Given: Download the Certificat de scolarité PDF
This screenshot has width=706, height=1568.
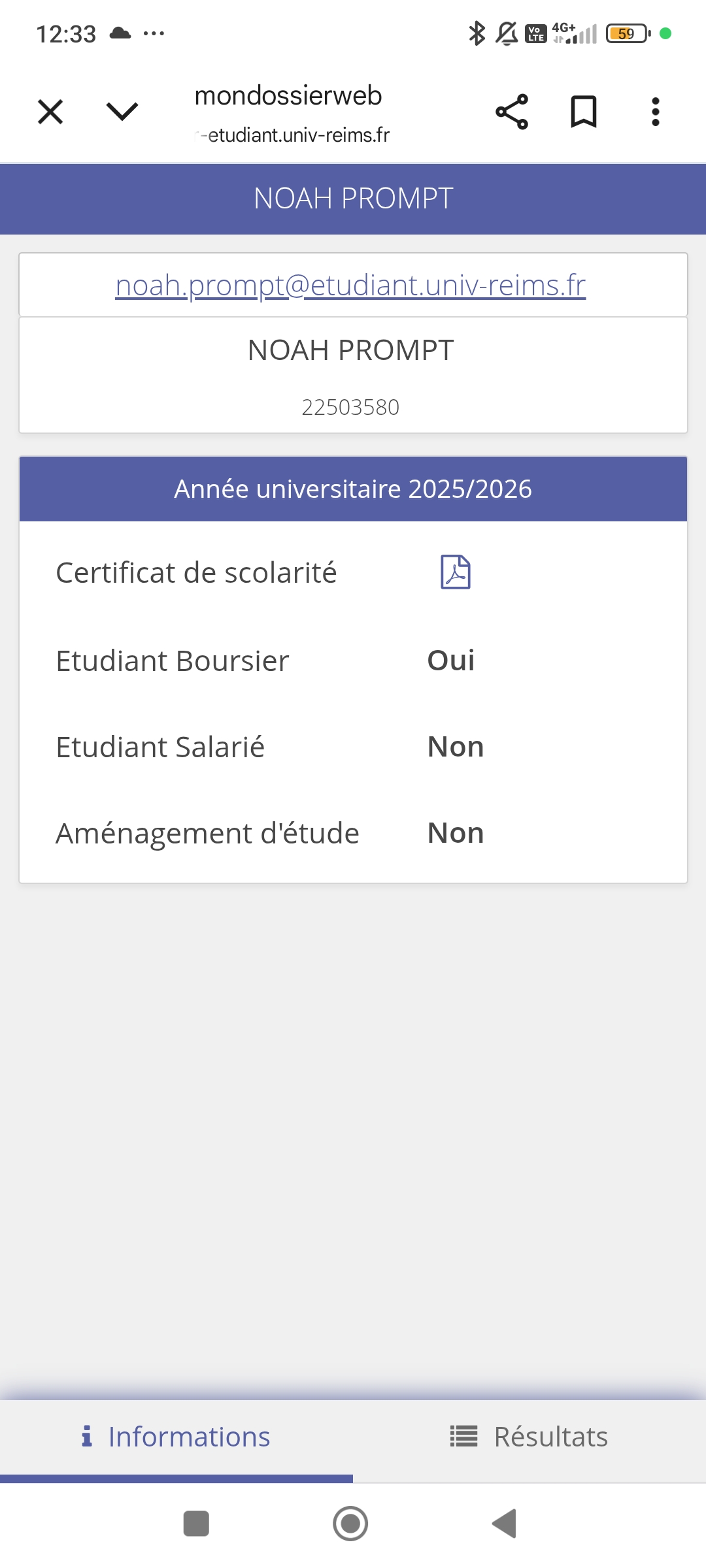Looking at the screenshot, I should tap(456, 572).
